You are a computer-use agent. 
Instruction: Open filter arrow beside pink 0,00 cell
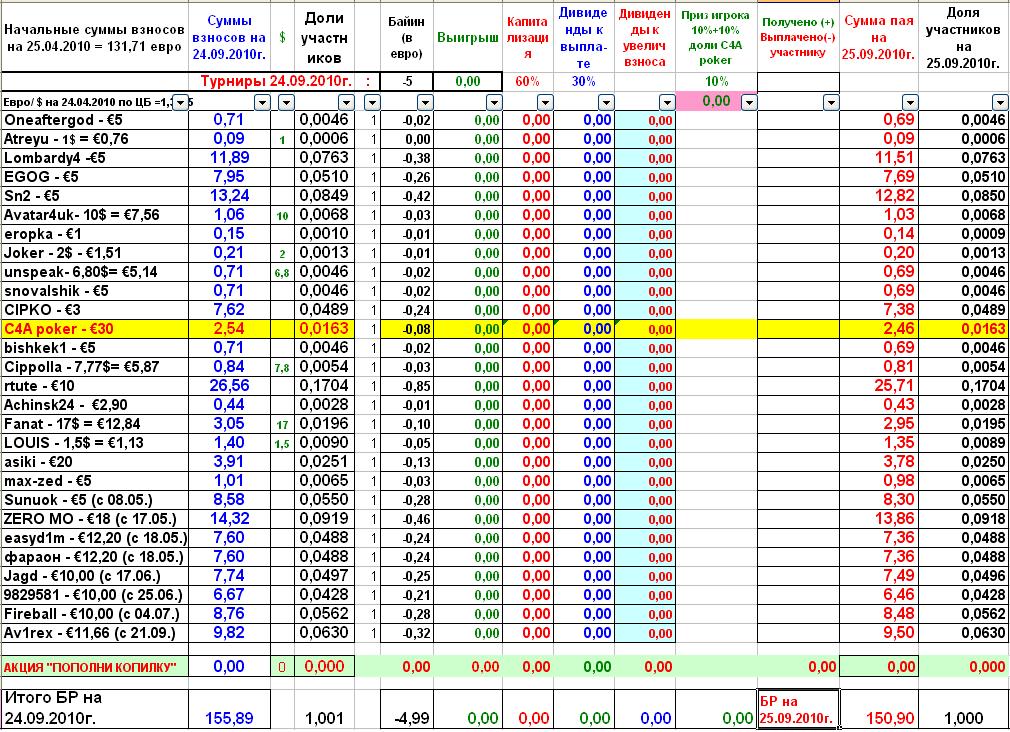(x=749, y=102)
